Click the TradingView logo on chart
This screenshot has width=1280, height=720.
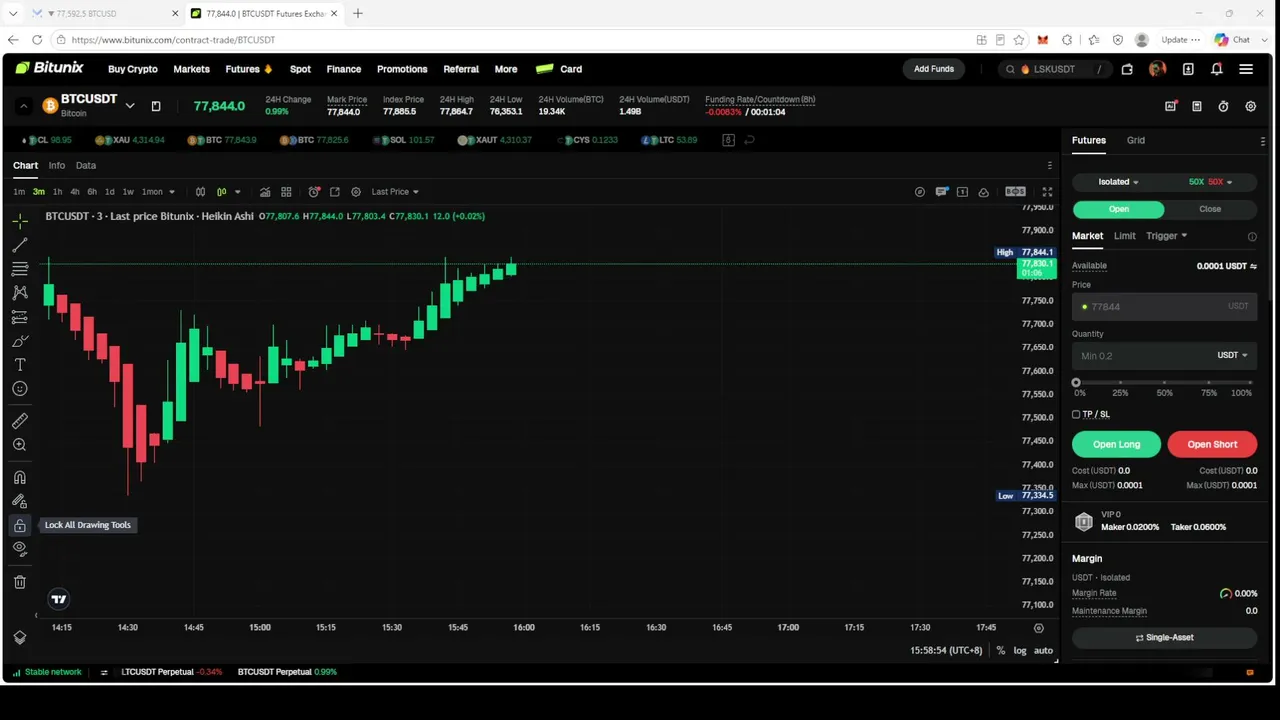pyautogui.click(x=59, y=599)
